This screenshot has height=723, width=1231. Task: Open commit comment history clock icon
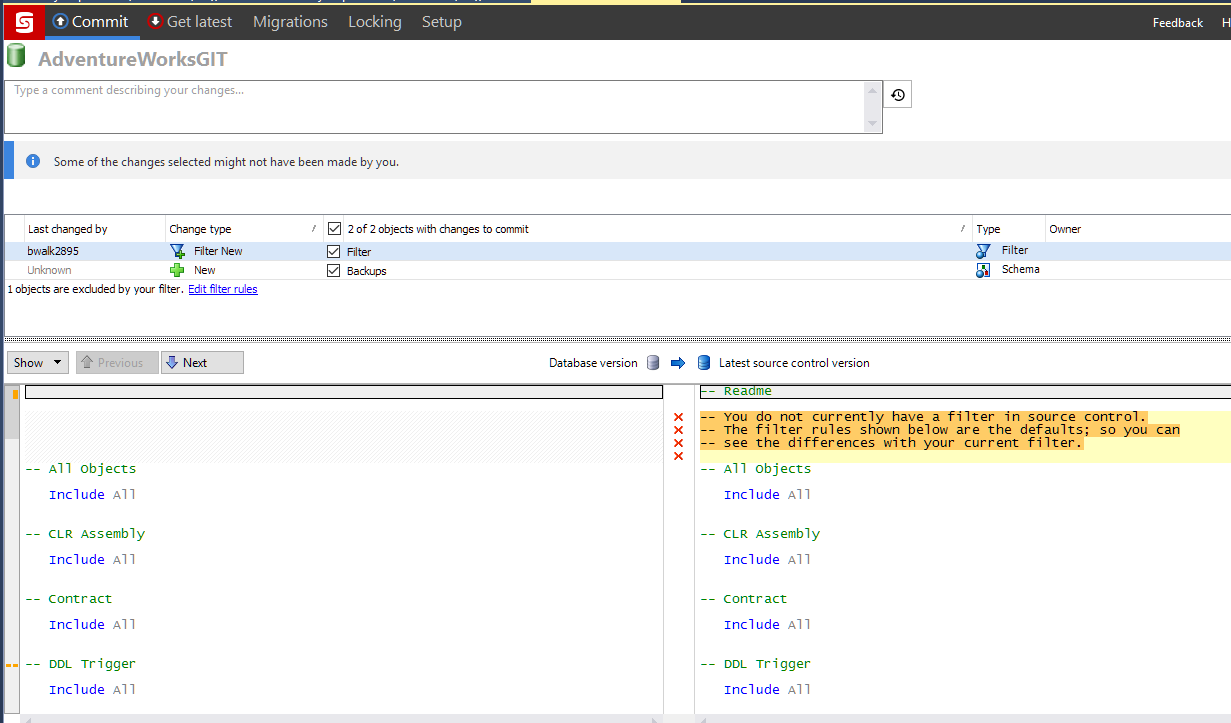click(898, 95)
